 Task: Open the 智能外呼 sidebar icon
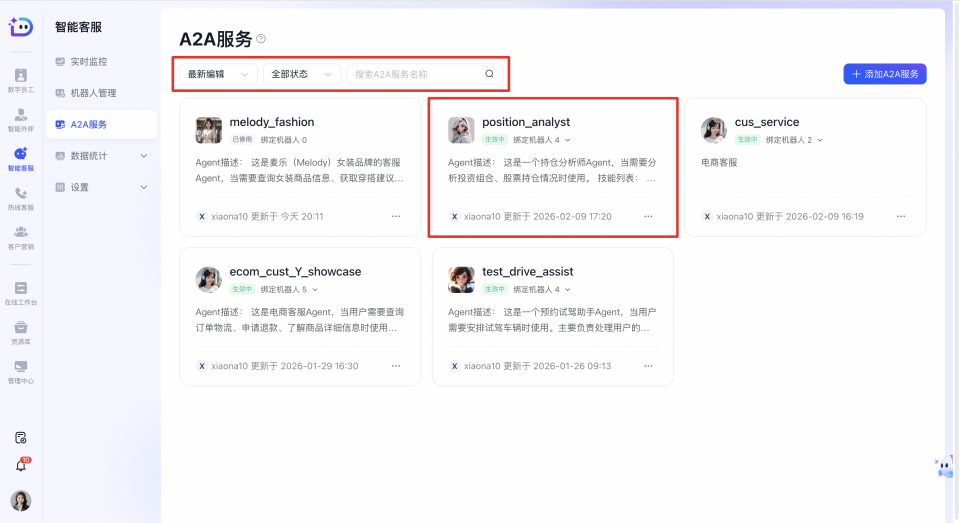click(x=21, y=119)
